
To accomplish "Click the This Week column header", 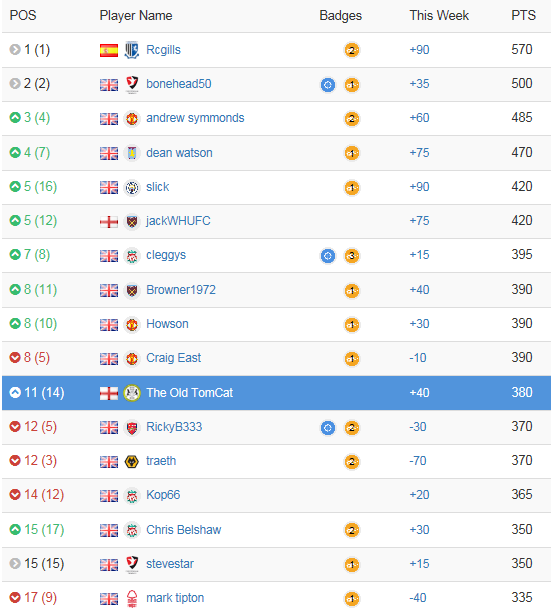I will tap(439, 16).
